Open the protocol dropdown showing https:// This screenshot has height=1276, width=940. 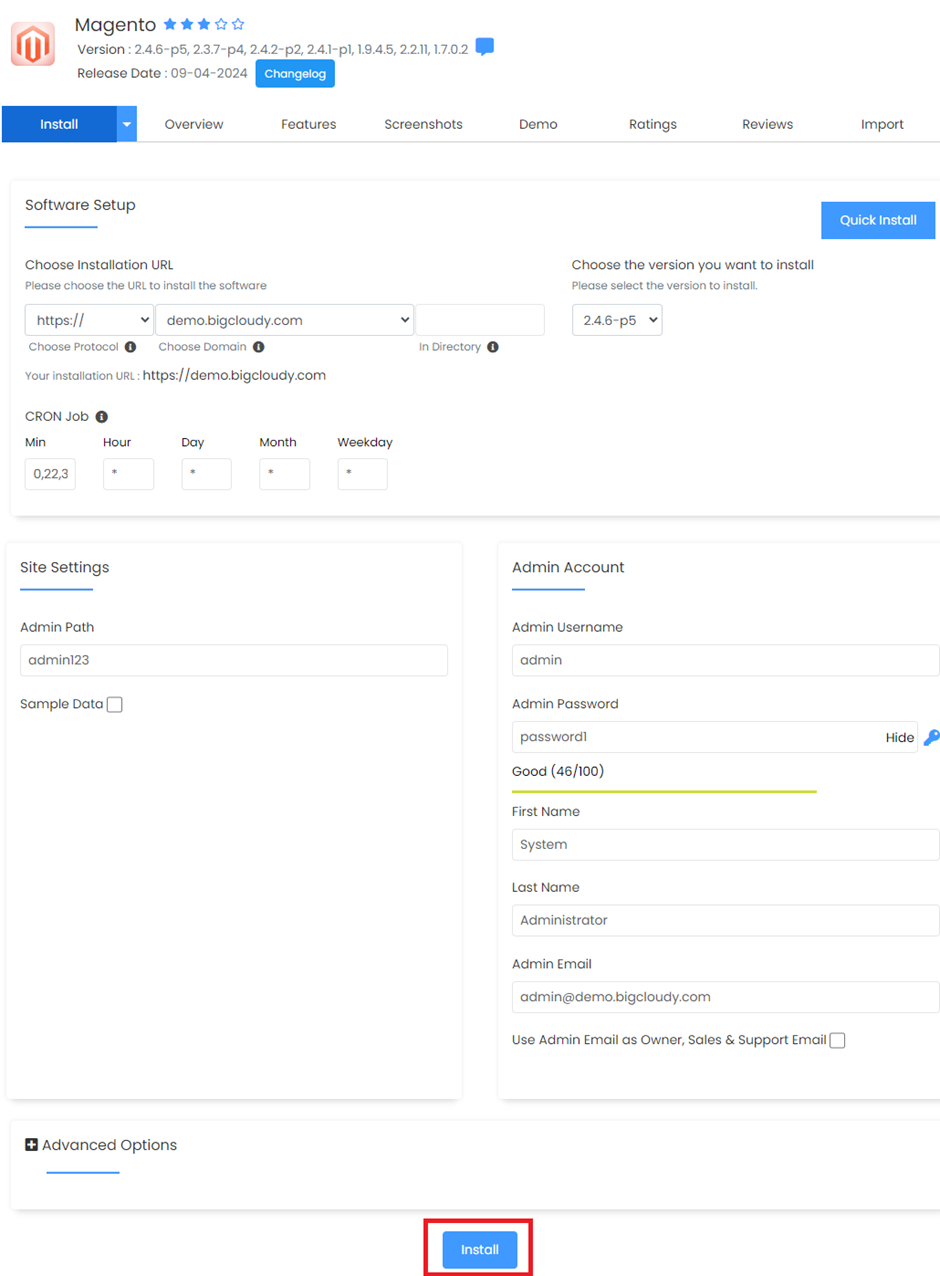88,319
